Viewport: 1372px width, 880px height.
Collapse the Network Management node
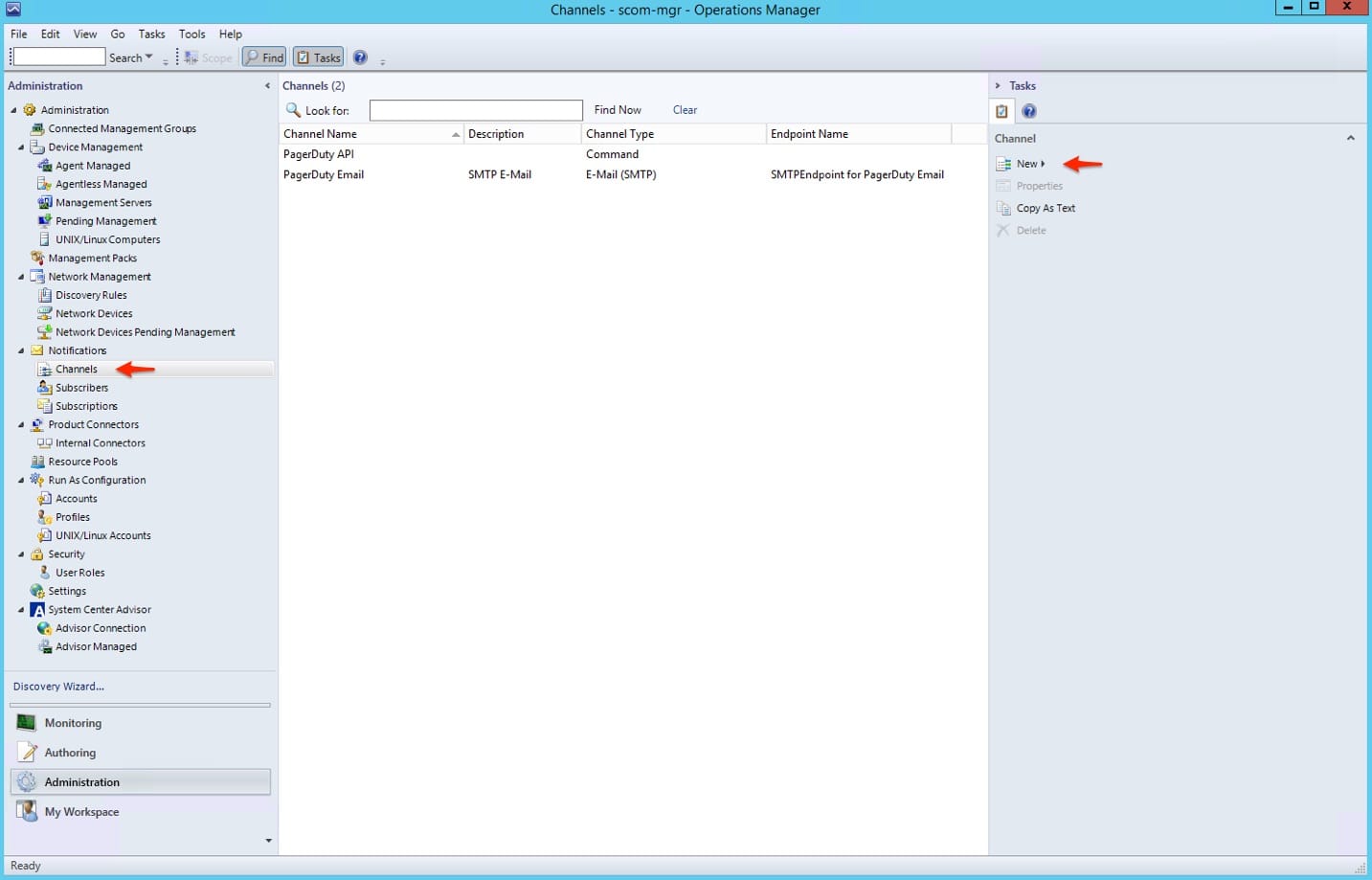click(21, 277)
